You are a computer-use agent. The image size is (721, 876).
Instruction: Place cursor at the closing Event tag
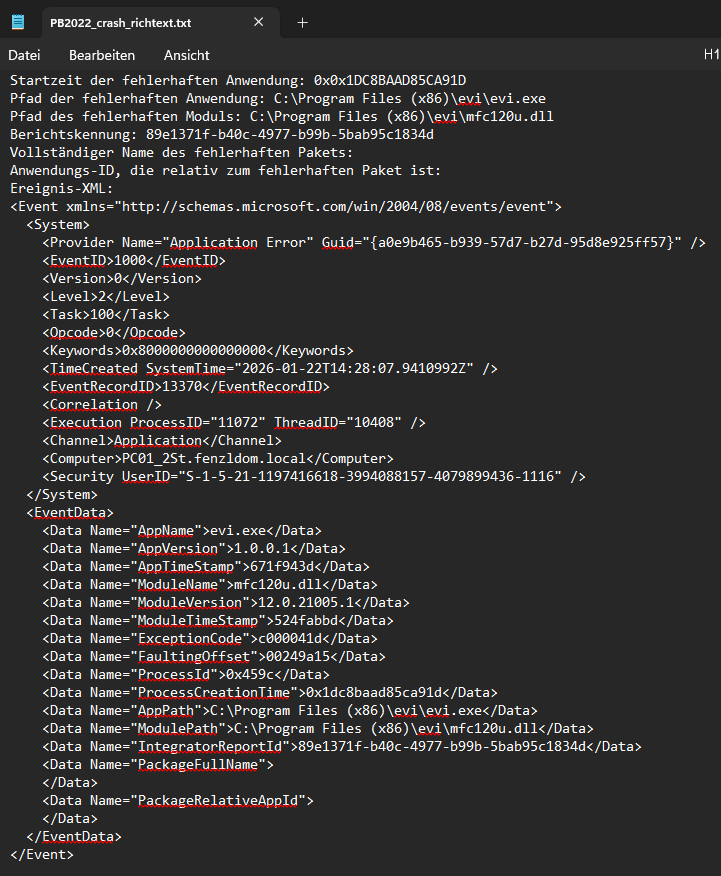coord(42,854)
